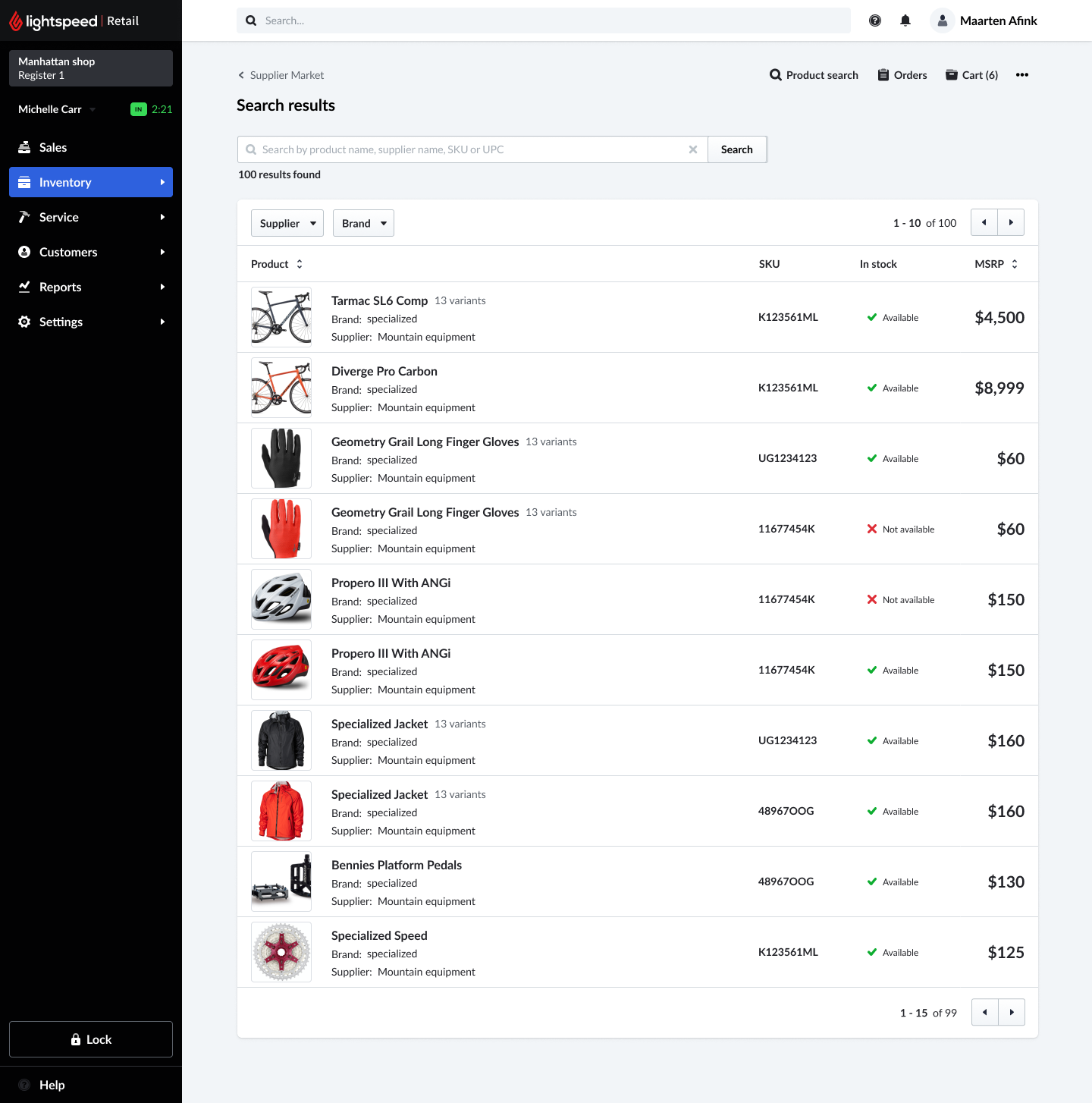Screen dimensions: 1092x1103
Task: Open the red Specialized Jacket thumbnail
Action: coord(281,811)
